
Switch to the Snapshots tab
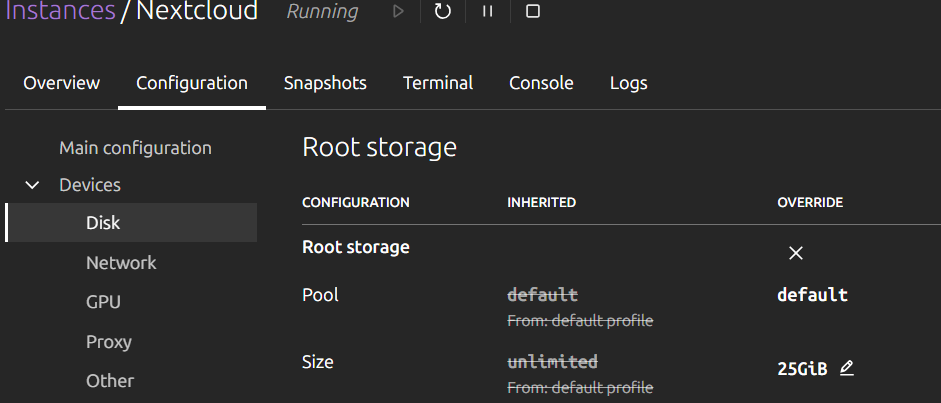point(325,83)
